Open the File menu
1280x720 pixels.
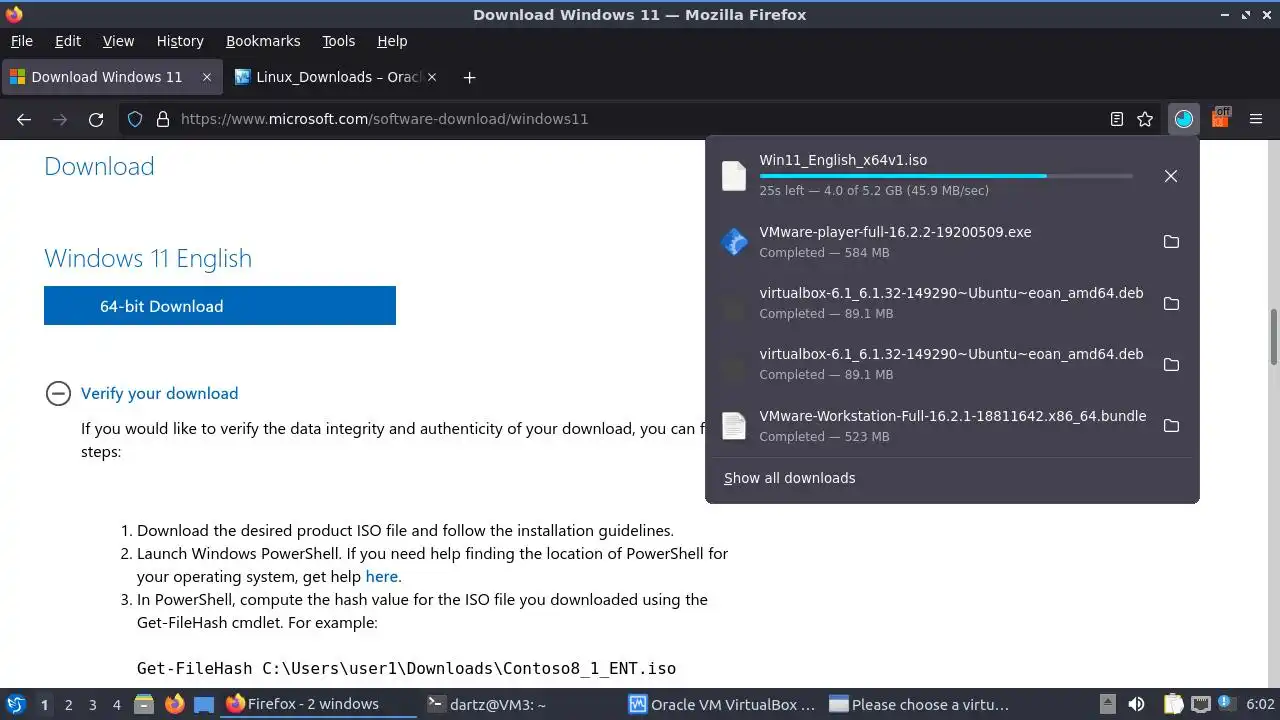tap(21, 41)
